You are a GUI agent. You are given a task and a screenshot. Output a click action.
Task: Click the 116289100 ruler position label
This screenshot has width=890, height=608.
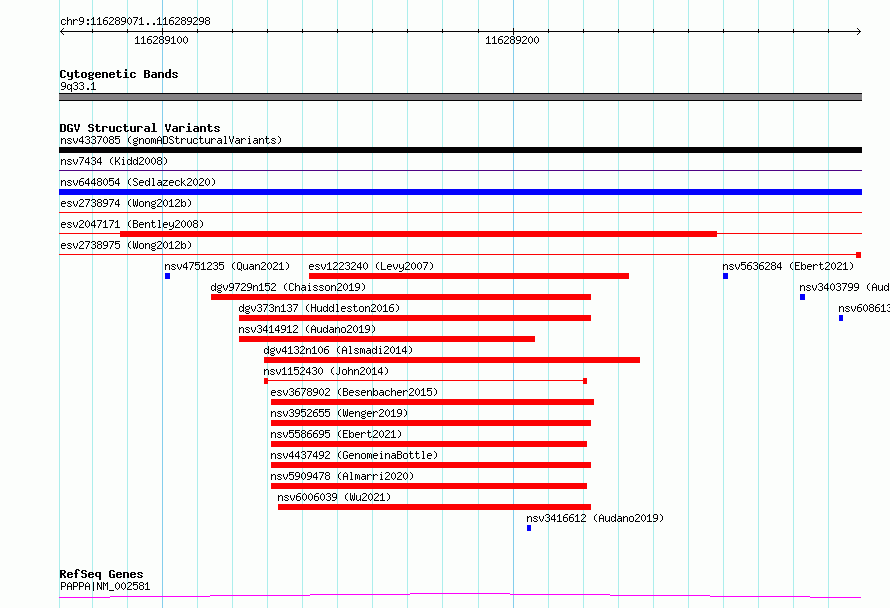[161, 40]
